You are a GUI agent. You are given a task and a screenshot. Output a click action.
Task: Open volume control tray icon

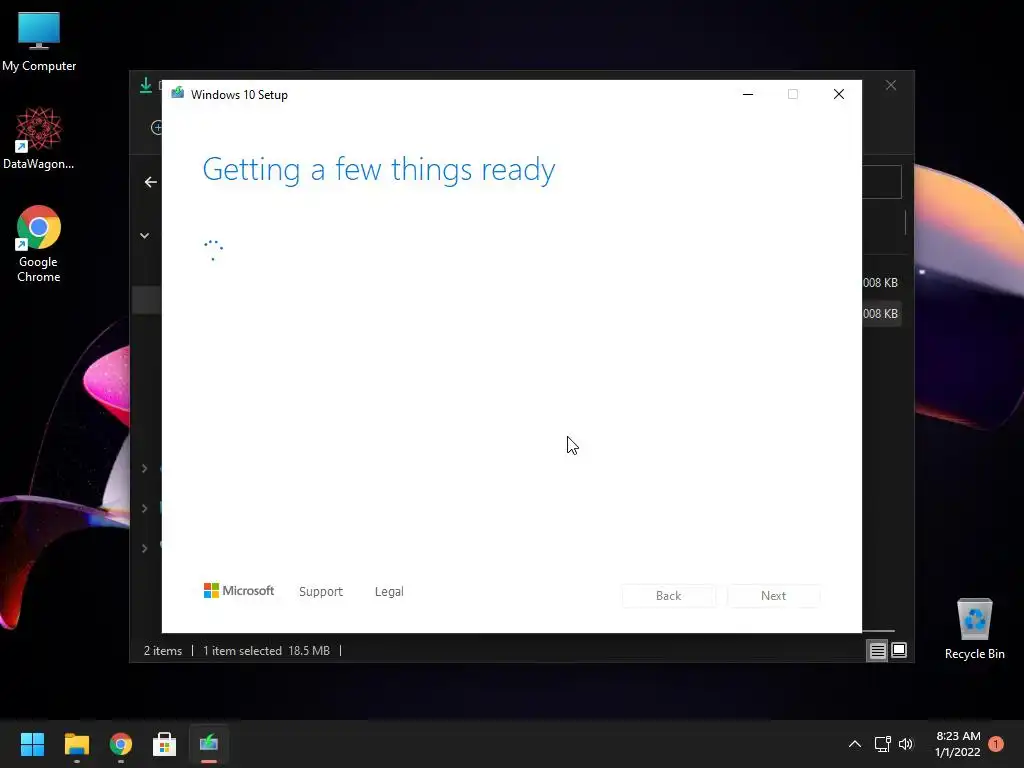click(x=906, y=744)
